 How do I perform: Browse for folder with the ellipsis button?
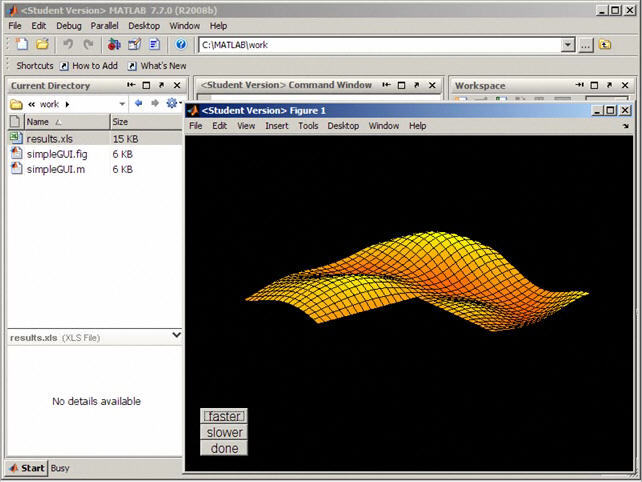(x=585, y=45)
